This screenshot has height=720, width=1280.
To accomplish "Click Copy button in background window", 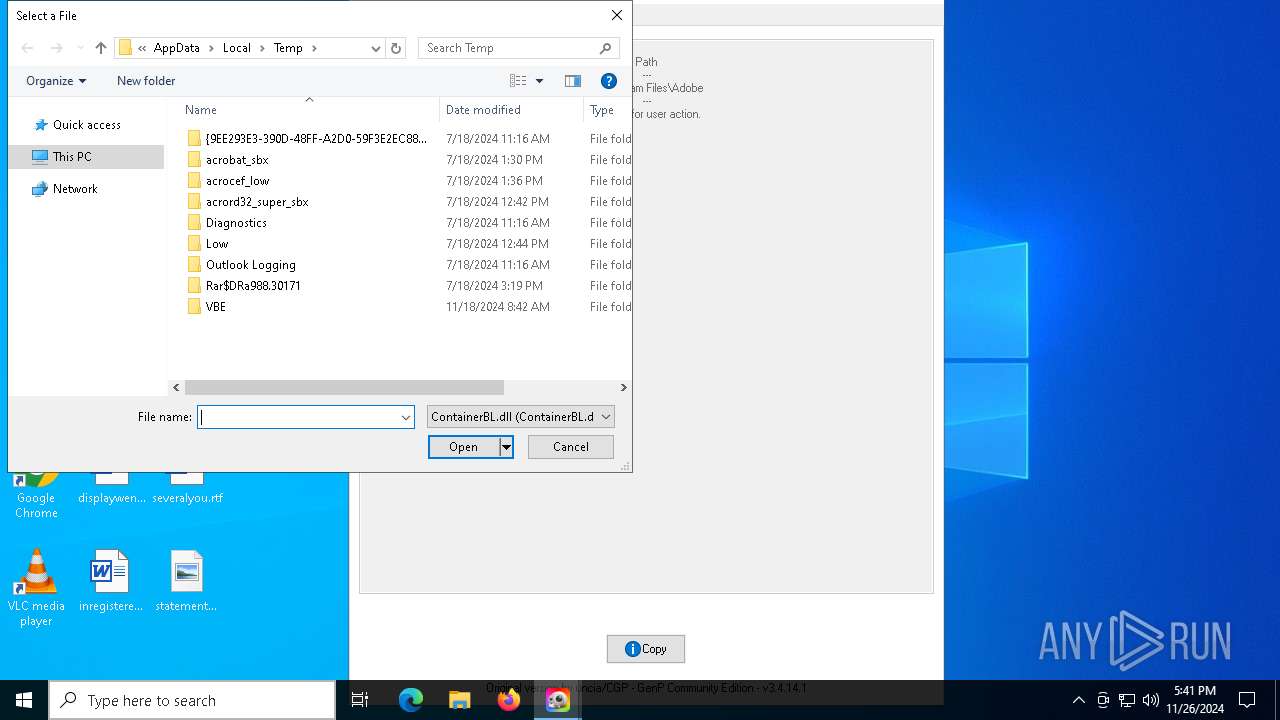I will tap(646, 649).
